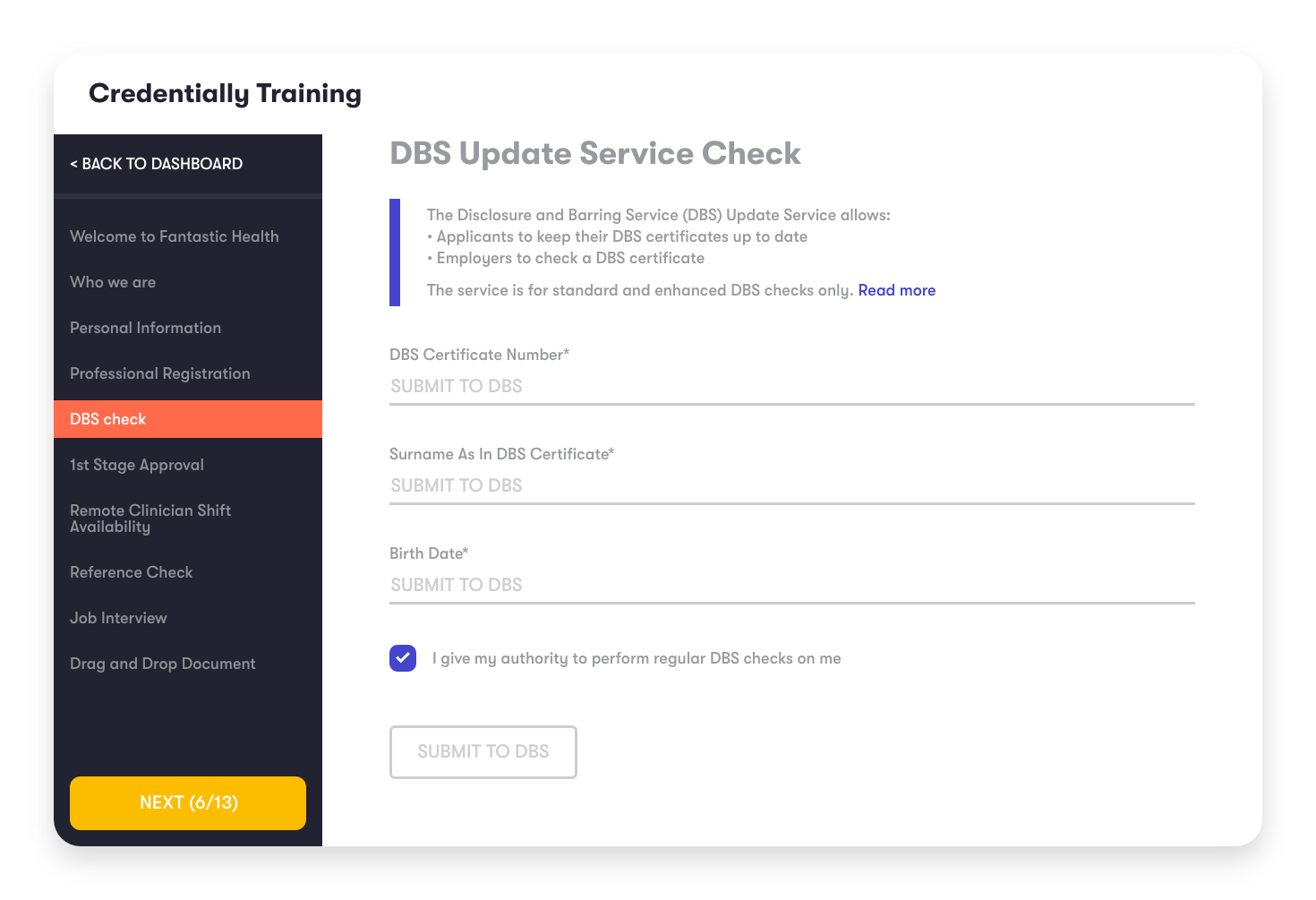Open Remote Clinician Shift Availability
Viewport: 1316px width, 900px height.
click(150, 518)
